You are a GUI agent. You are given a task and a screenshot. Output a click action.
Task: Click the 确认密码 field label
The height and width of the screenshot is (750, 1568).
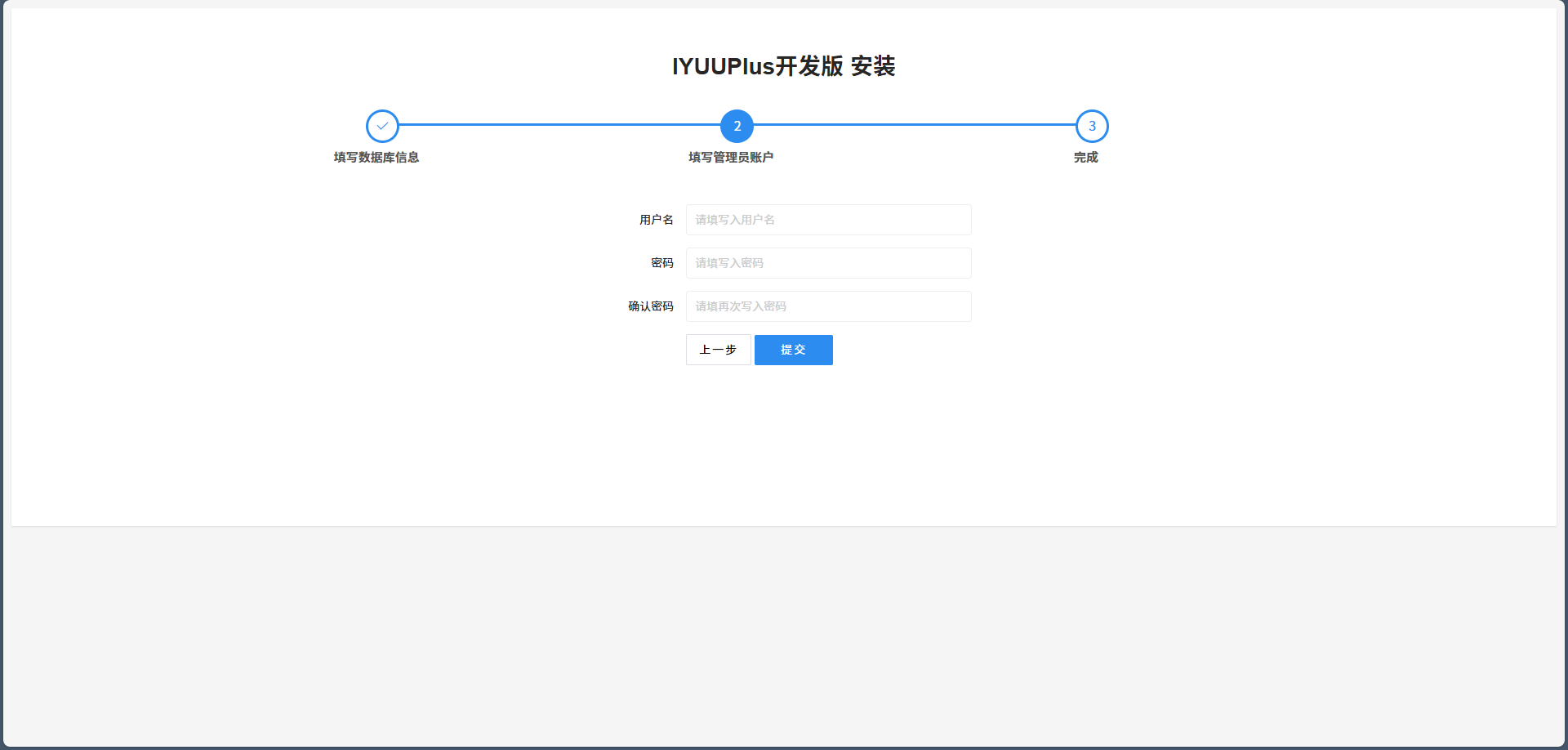(x=650, y=306)
